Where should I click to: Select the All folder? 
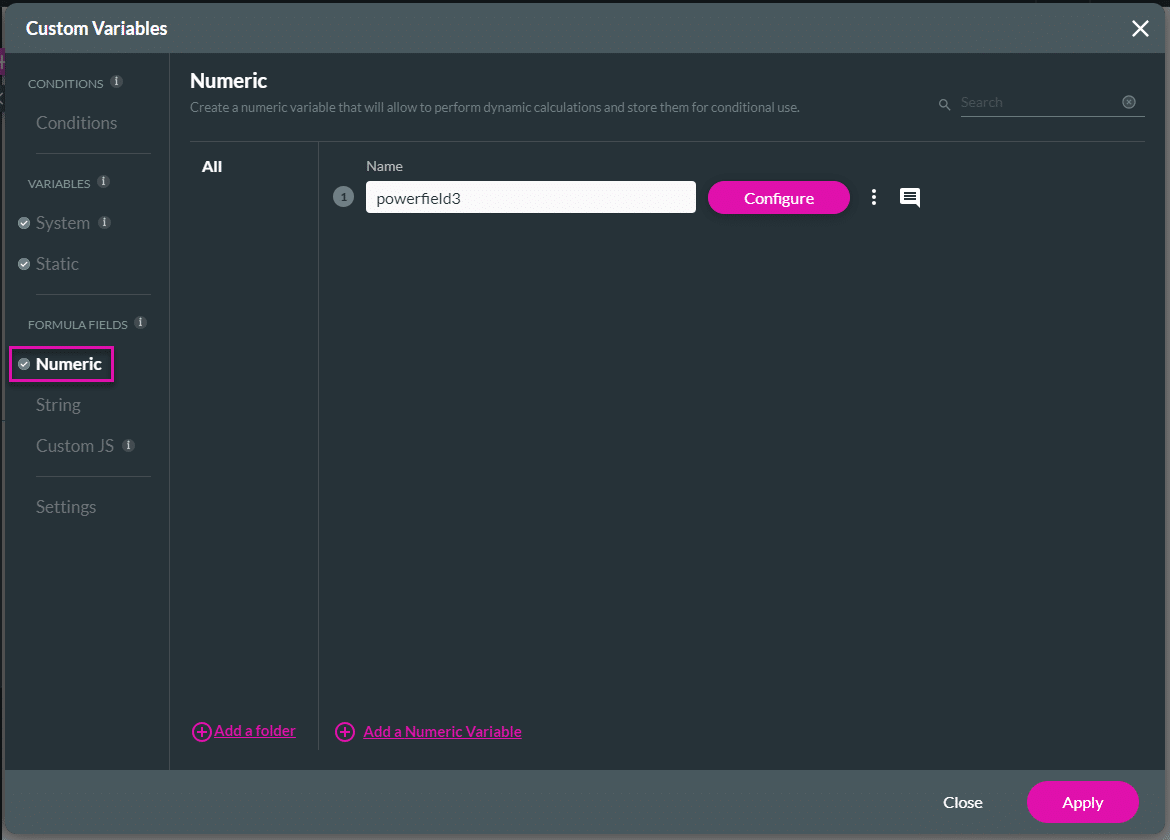point(211,166)
